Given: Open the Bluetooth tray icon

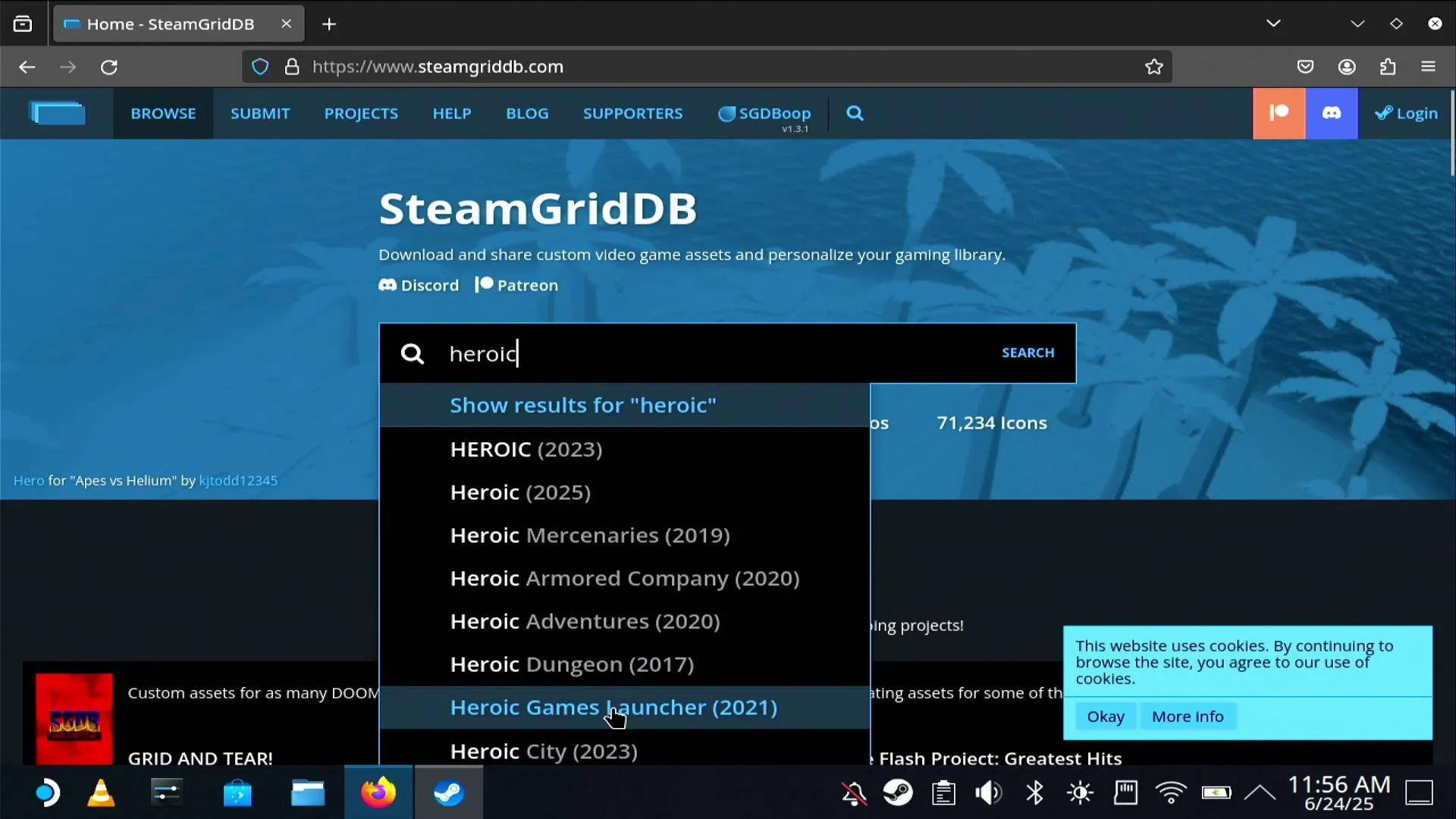Looking at the screenshot, I should (x=1034, y=793).
